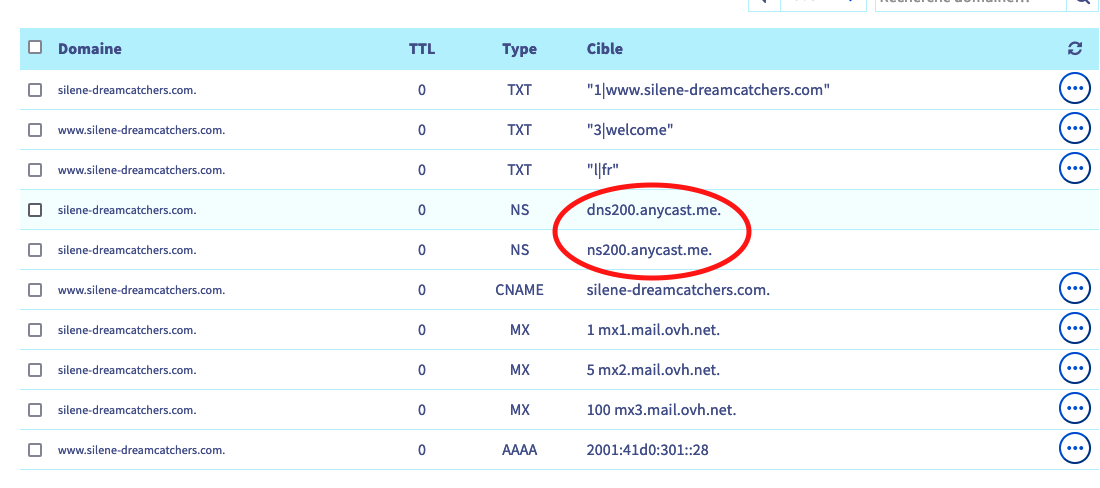The width and height of the screenshot is (1100, 488).
Task: Click the Cible column header
Action: (x=604, y=49)
